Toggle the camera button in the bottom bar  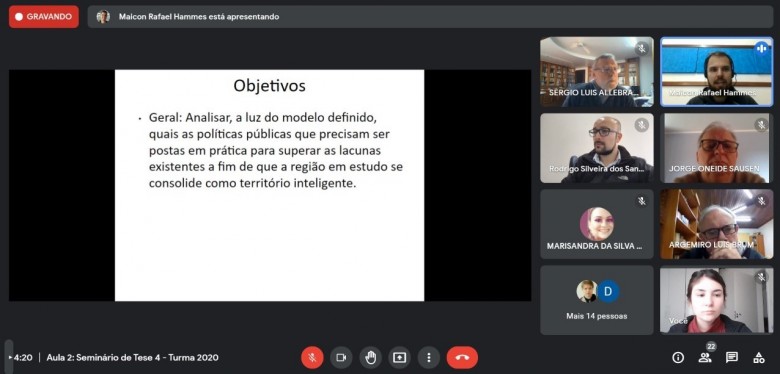click(x=341, y=358)
